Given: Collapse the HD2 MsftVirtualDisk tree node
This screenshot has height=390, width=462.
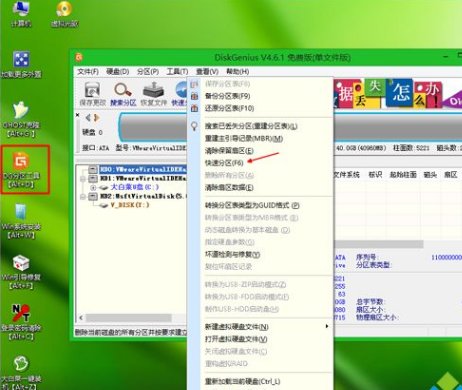Looking at the screenshot, I should (83, 196).
